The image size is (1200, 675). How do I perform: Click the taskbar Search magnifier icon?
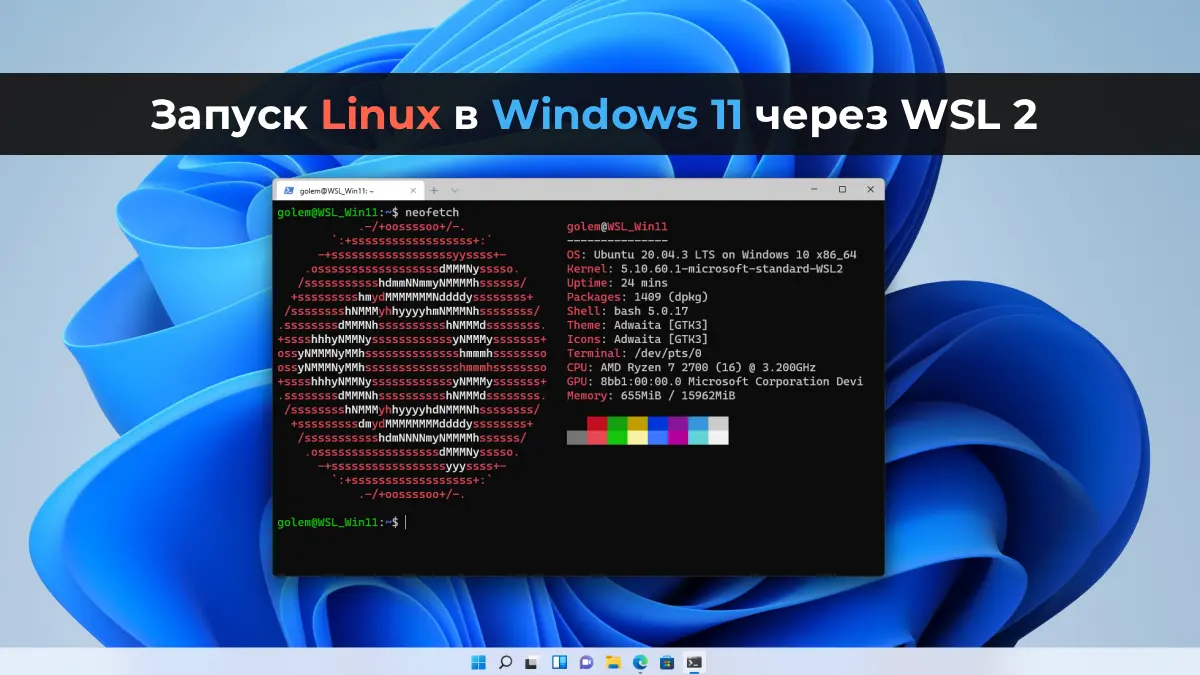pos(505,662)
